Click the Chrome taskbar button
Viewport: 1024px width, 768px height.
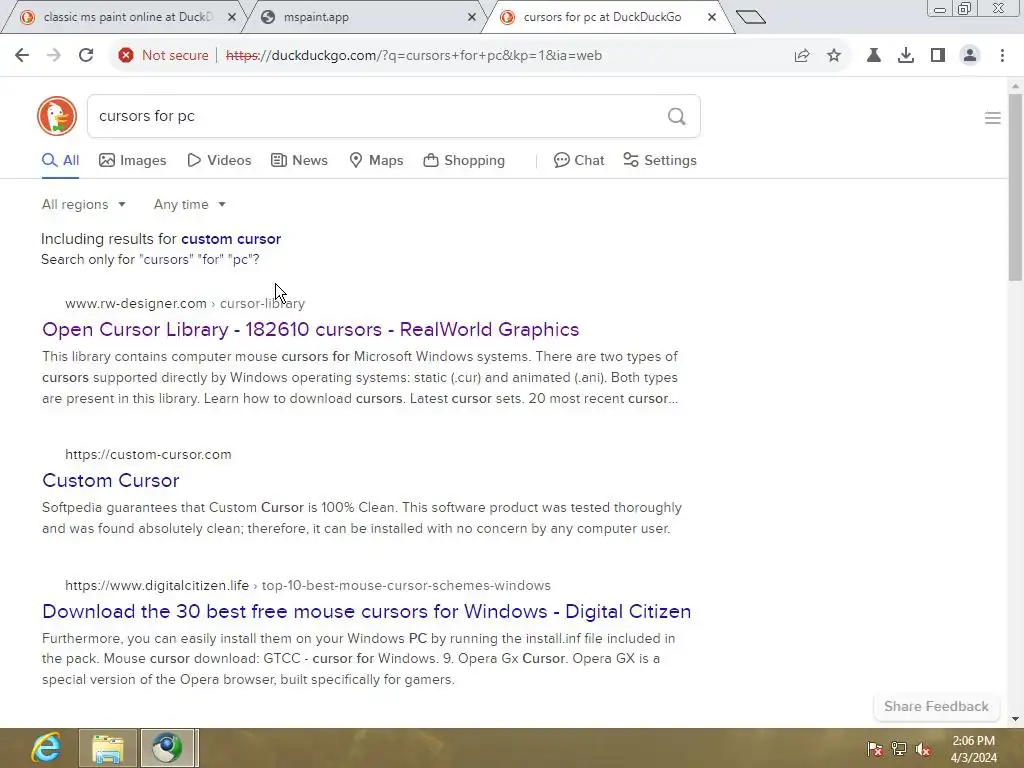tap(168, 748)
